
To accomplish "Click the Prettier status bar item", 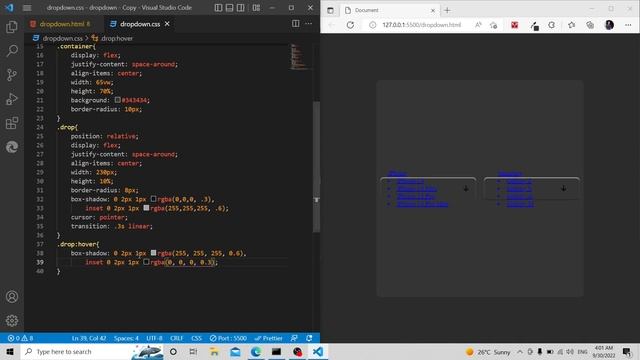I will click(x=268, y=338).
